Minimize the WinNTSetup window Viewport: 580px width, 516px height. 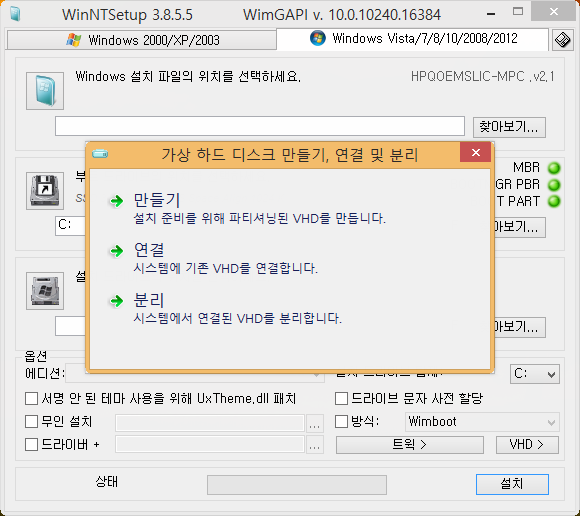coord(491,13)
